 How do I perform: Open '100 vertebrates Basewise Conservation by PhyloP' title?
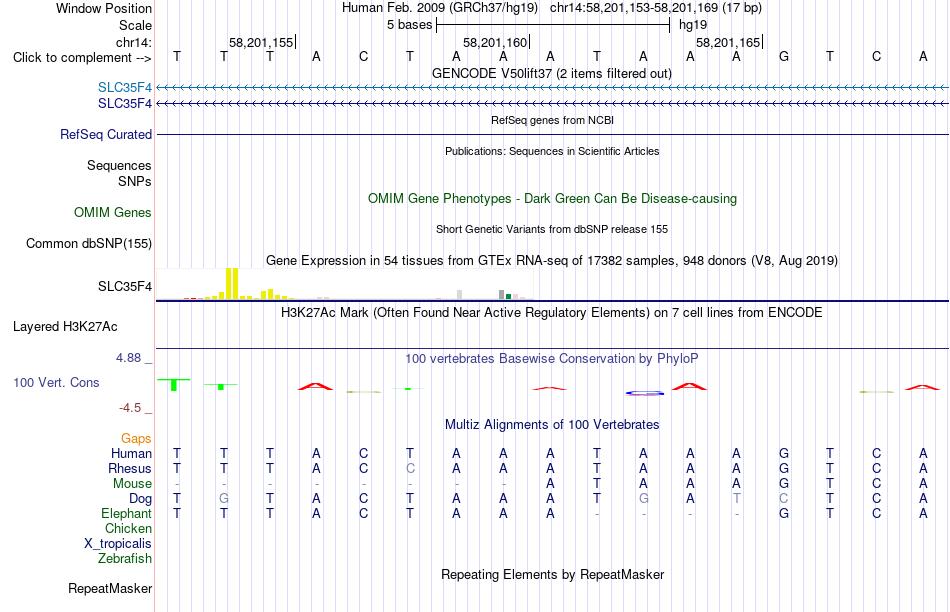[x=552, y=358]
